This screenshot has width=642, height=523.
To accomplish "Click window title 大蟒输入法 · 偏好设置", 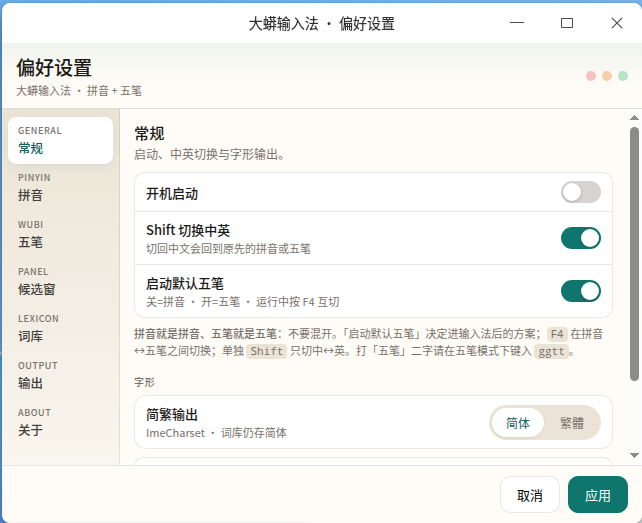I will pos(321,24).
